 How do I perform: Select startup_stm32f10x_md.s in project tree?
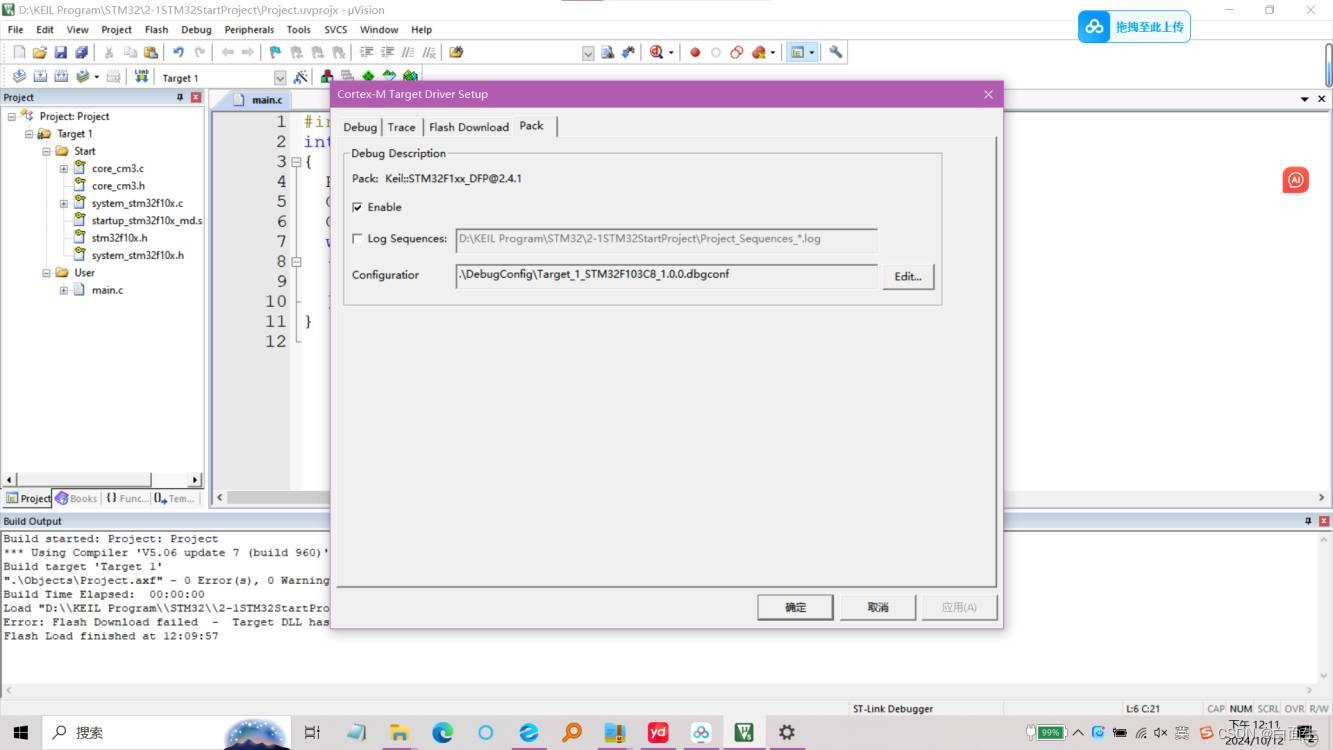(147, 221)
